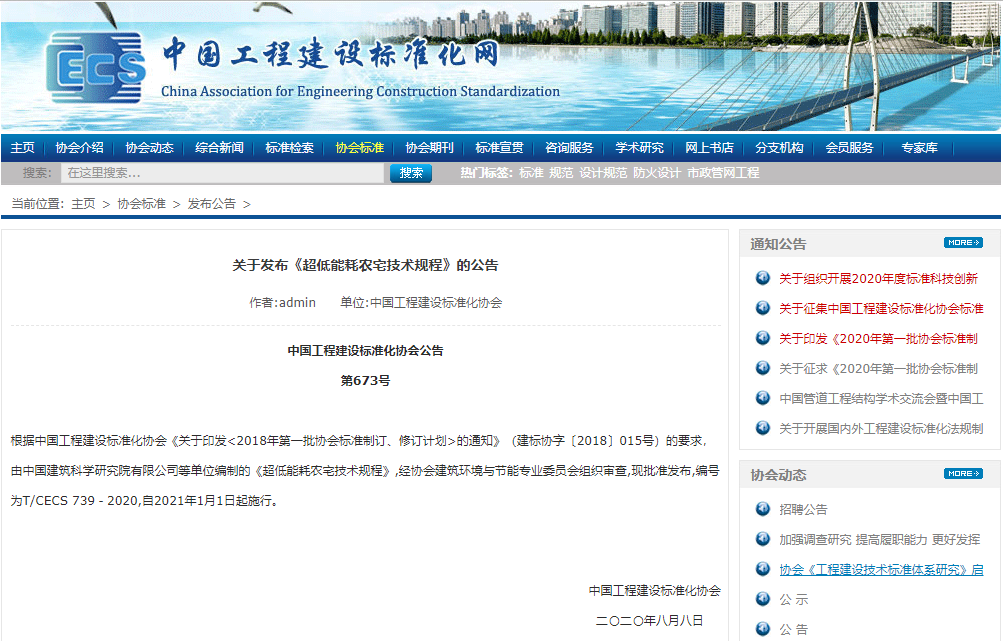The width and height of the screenshot is (1003, 641).
Task: Click heading 中国工程建设标准化协会公告
Action: [365, 350]
